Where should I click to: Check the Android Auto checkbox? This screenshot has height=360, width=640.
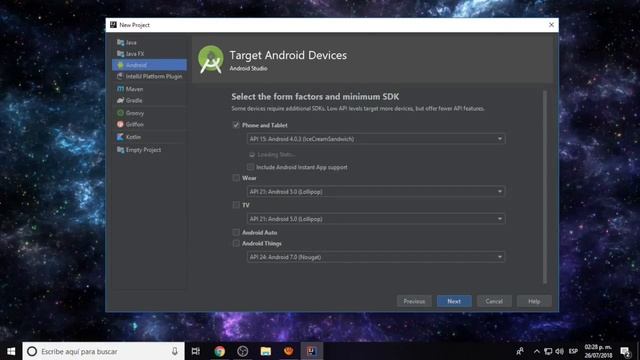coord(236,232)
